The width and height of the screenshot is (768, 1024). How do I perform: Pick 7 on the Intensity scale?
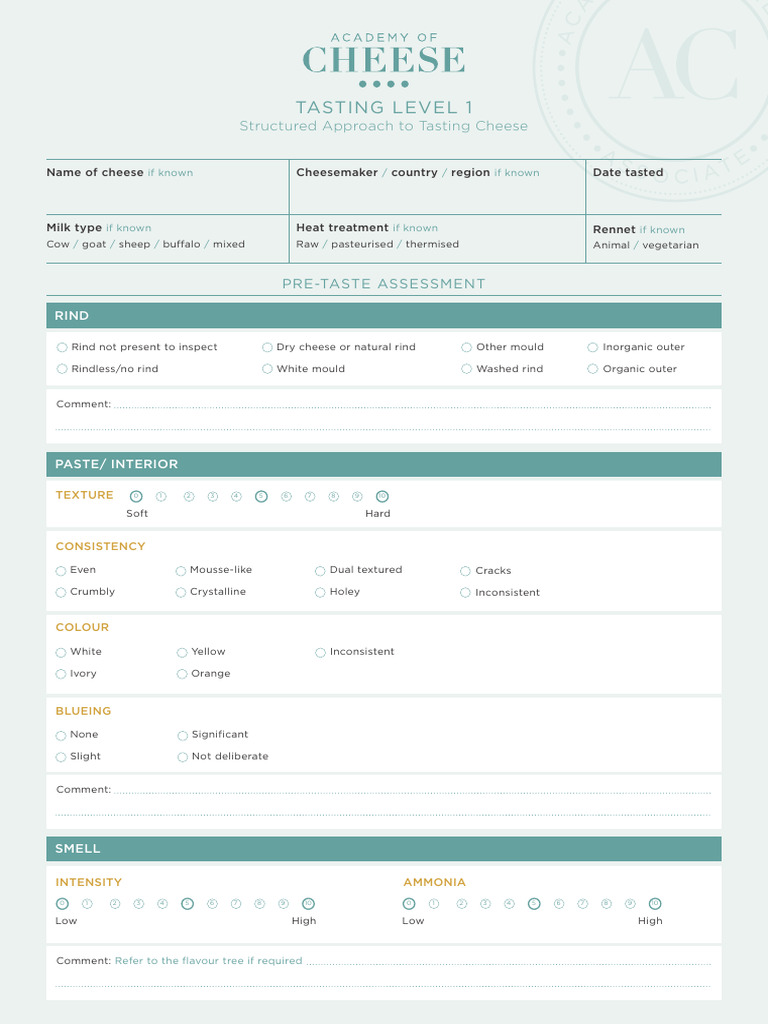point(236,904)
